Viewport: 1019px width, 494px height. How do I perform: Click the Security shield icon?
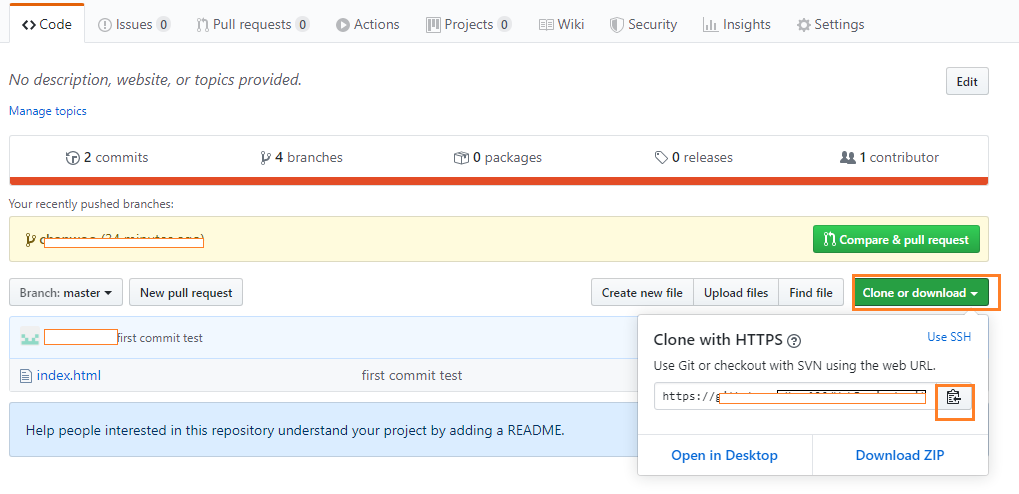coord(617,25)
